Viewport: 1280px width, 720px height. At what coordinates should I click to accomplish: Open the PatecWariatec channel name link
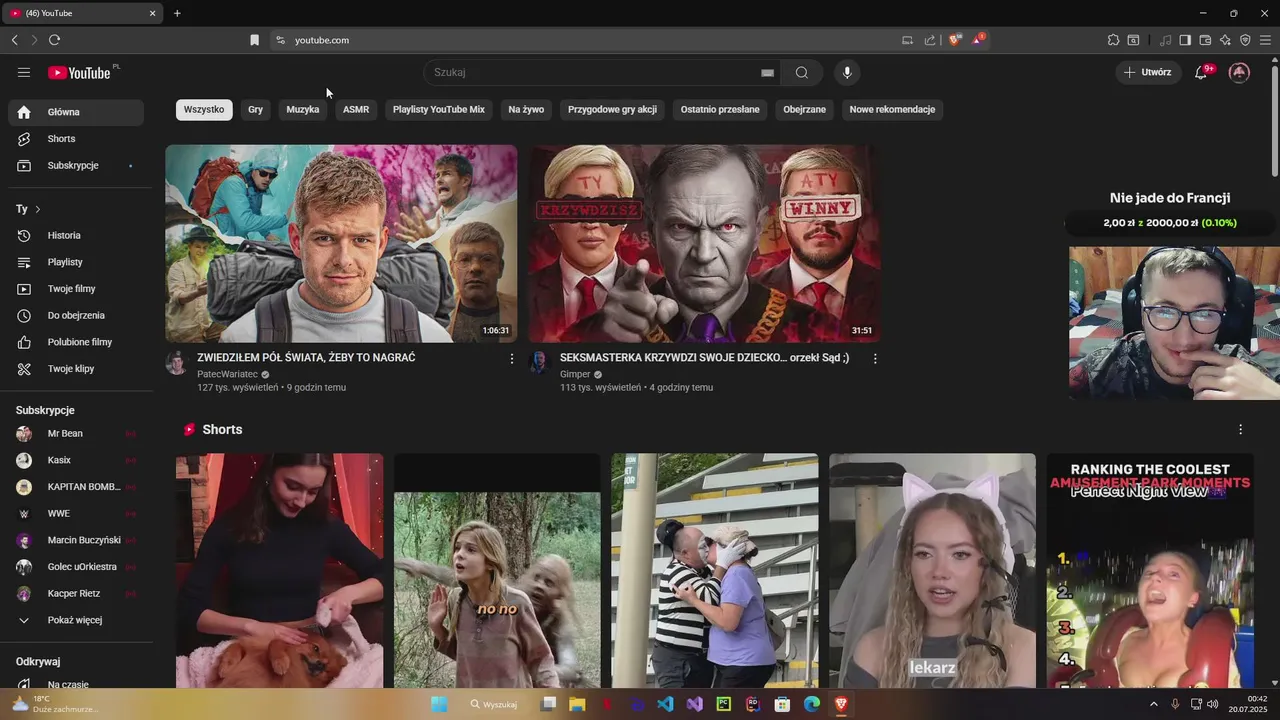pyautogui.click(x=227, y=374)
